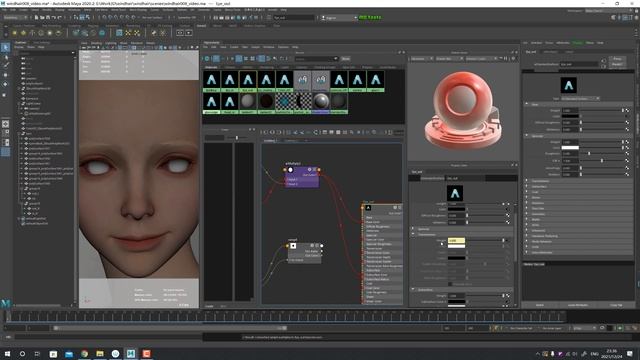Screen dimensions: 640x360
Task: Click the ramp node in node graph
Action: click(304, 253)
